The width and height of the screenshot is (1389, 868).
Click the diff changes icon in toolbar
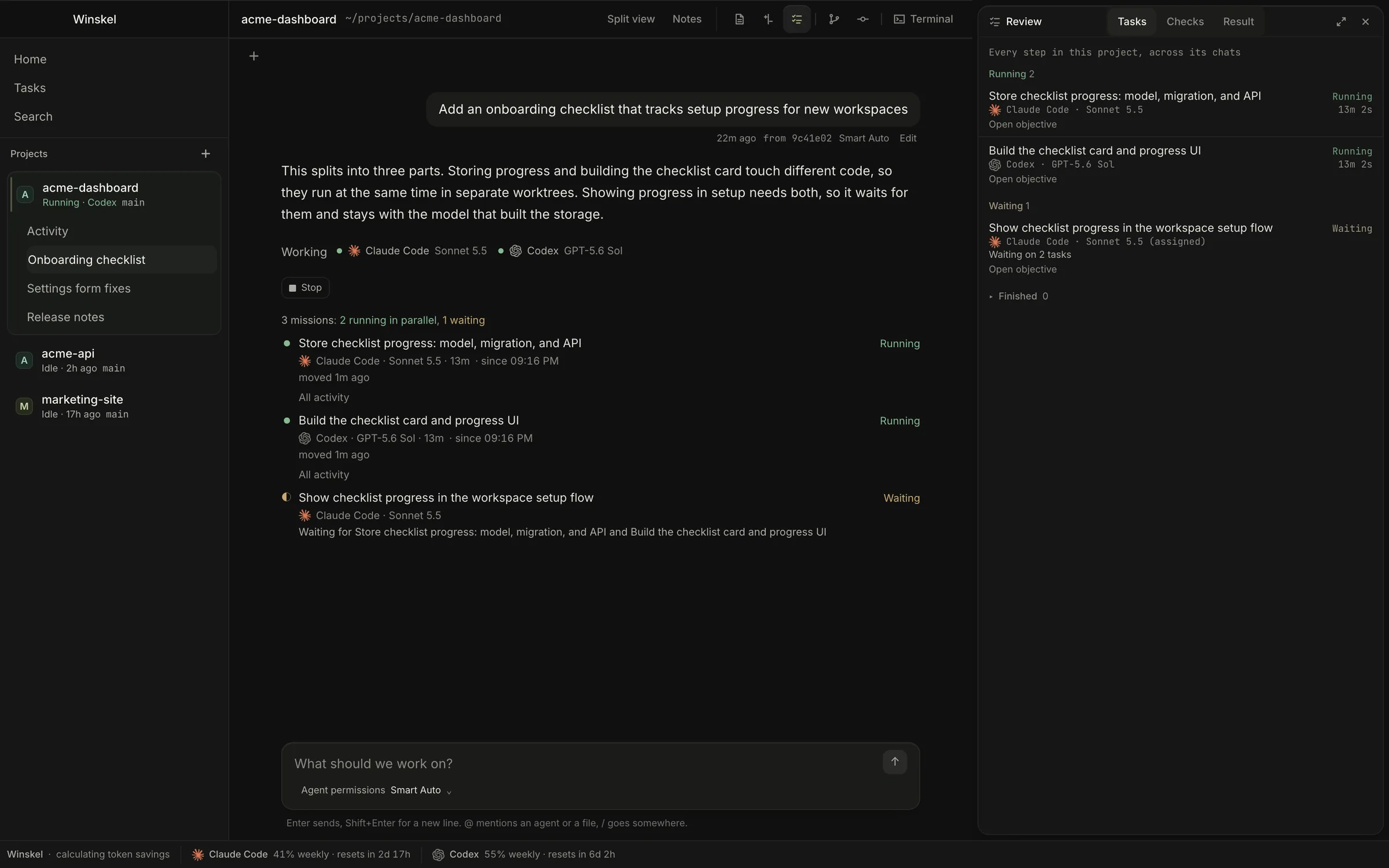pyautogui.click(x=768, y=19)
